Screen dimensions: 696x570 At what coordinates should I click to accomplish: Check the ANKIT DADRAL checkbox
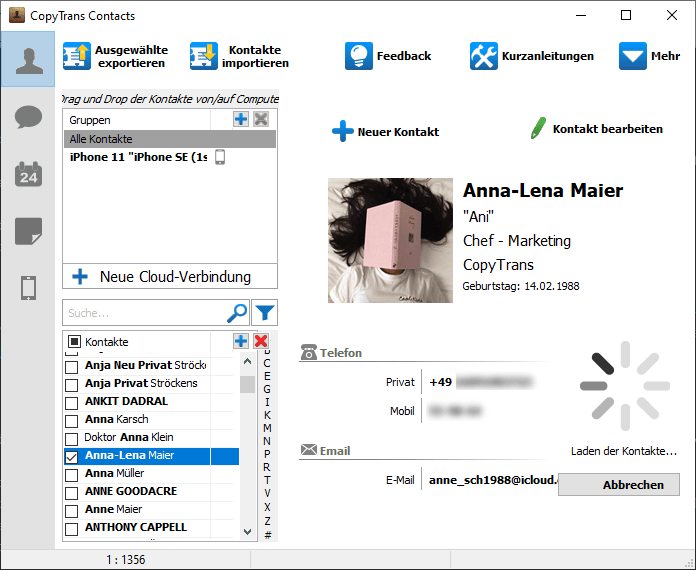pyautogui.click(x=71, y=404)
